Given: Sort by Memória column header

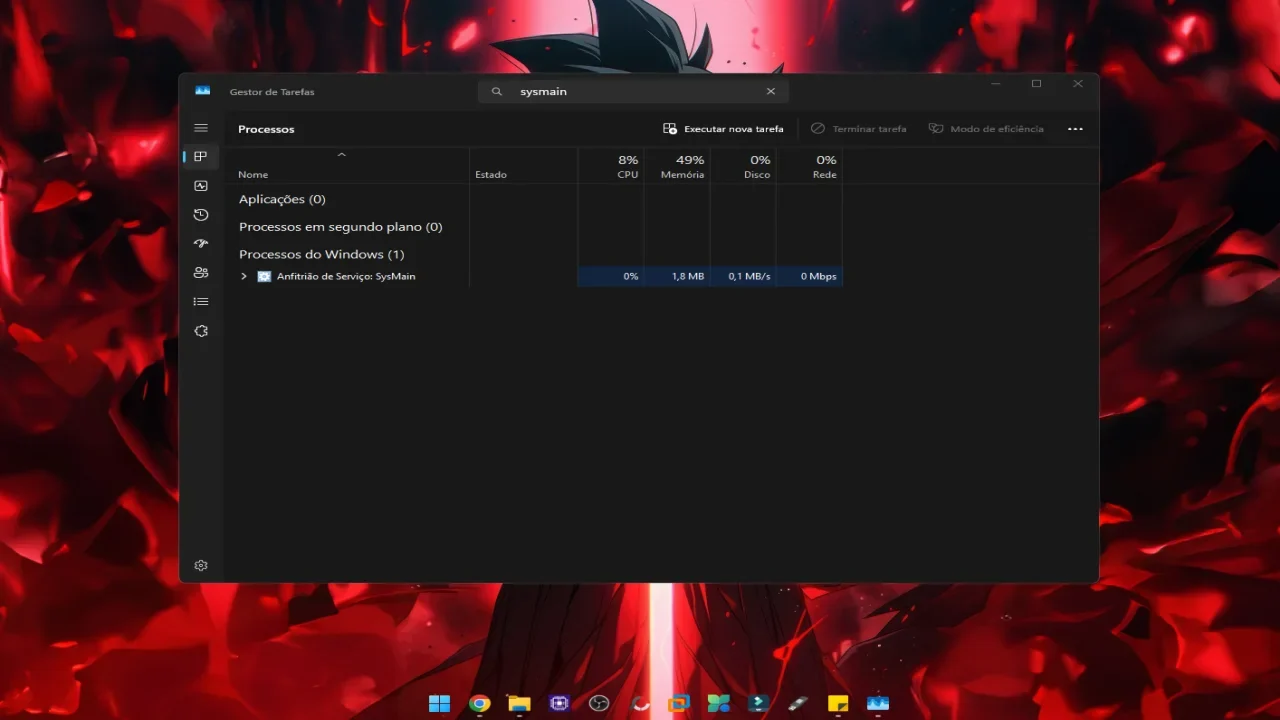Looking at the screenshot, I should click(677, 166).
